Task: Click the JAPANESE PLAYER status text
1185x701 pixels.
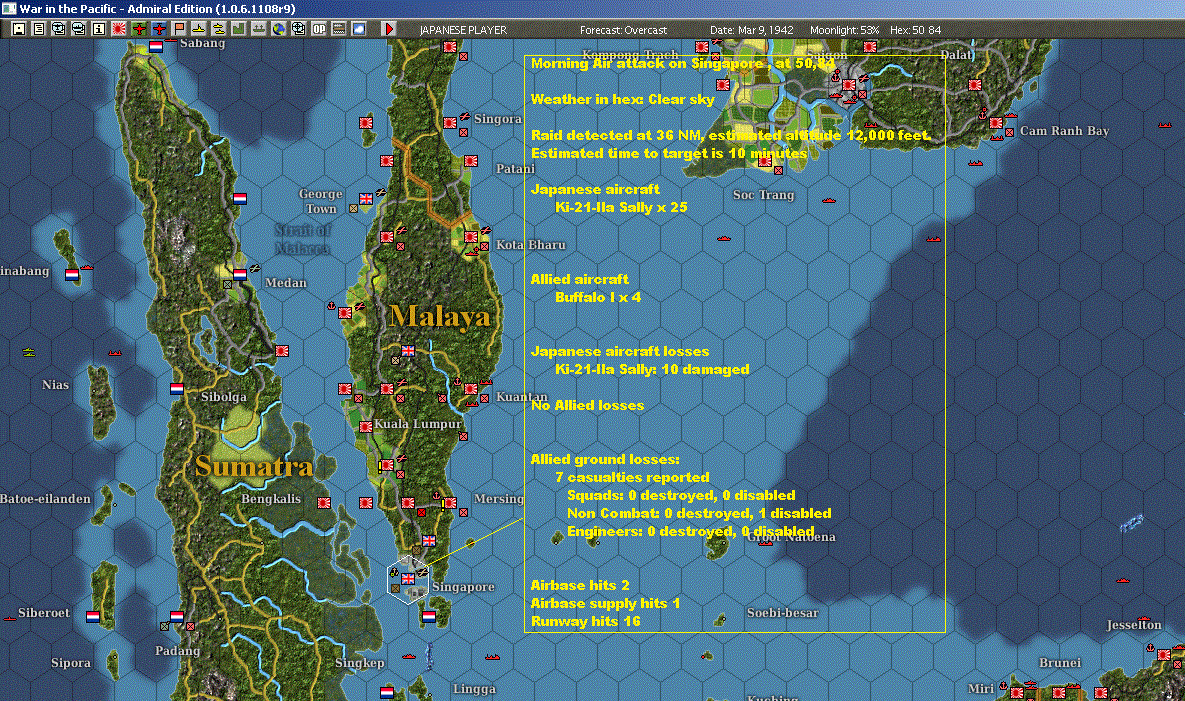Action: pos(463,30)
